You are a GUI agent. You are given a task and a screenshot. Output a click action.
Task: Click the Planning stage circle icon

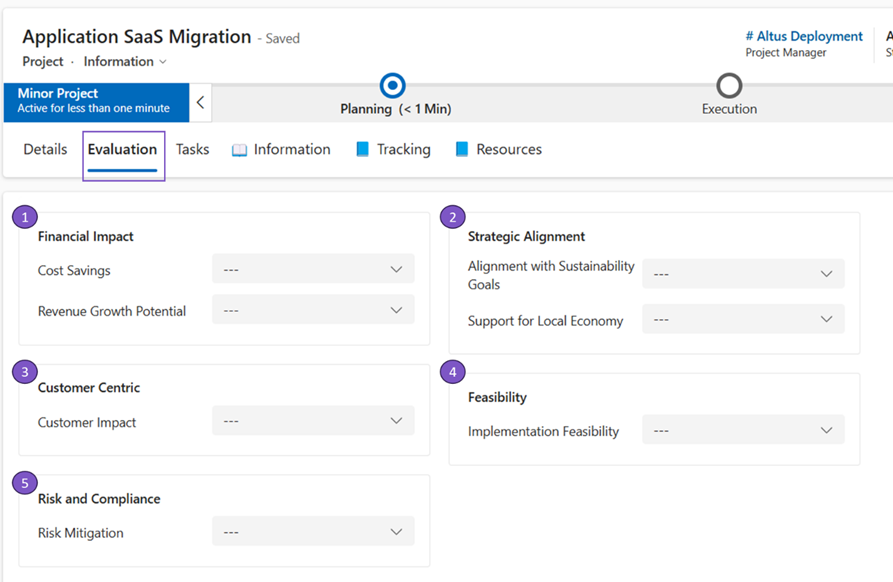click(394, 85)
